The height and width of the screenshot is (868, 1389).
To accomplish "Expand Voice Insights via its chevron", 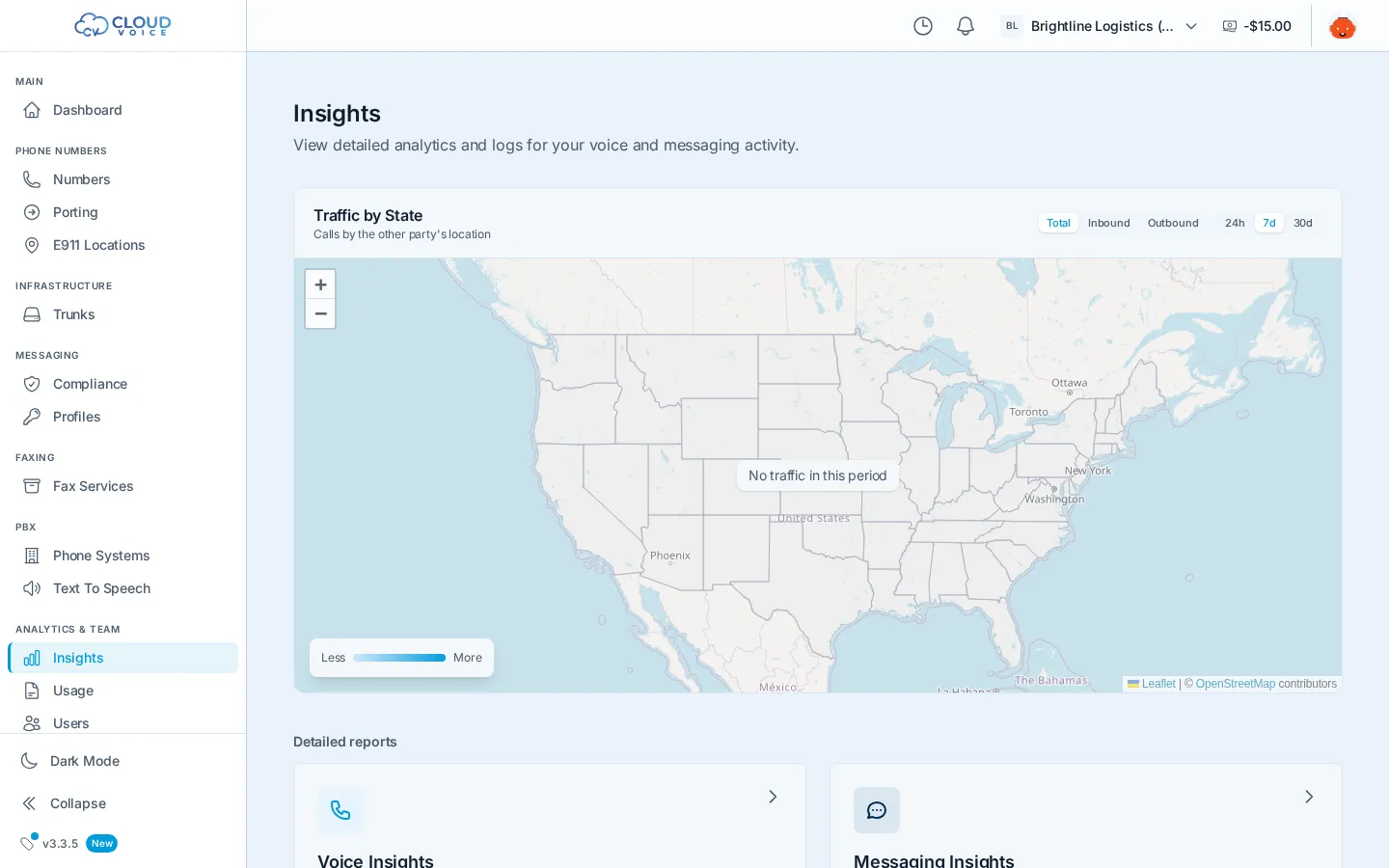I will click(x=773, y=797).
